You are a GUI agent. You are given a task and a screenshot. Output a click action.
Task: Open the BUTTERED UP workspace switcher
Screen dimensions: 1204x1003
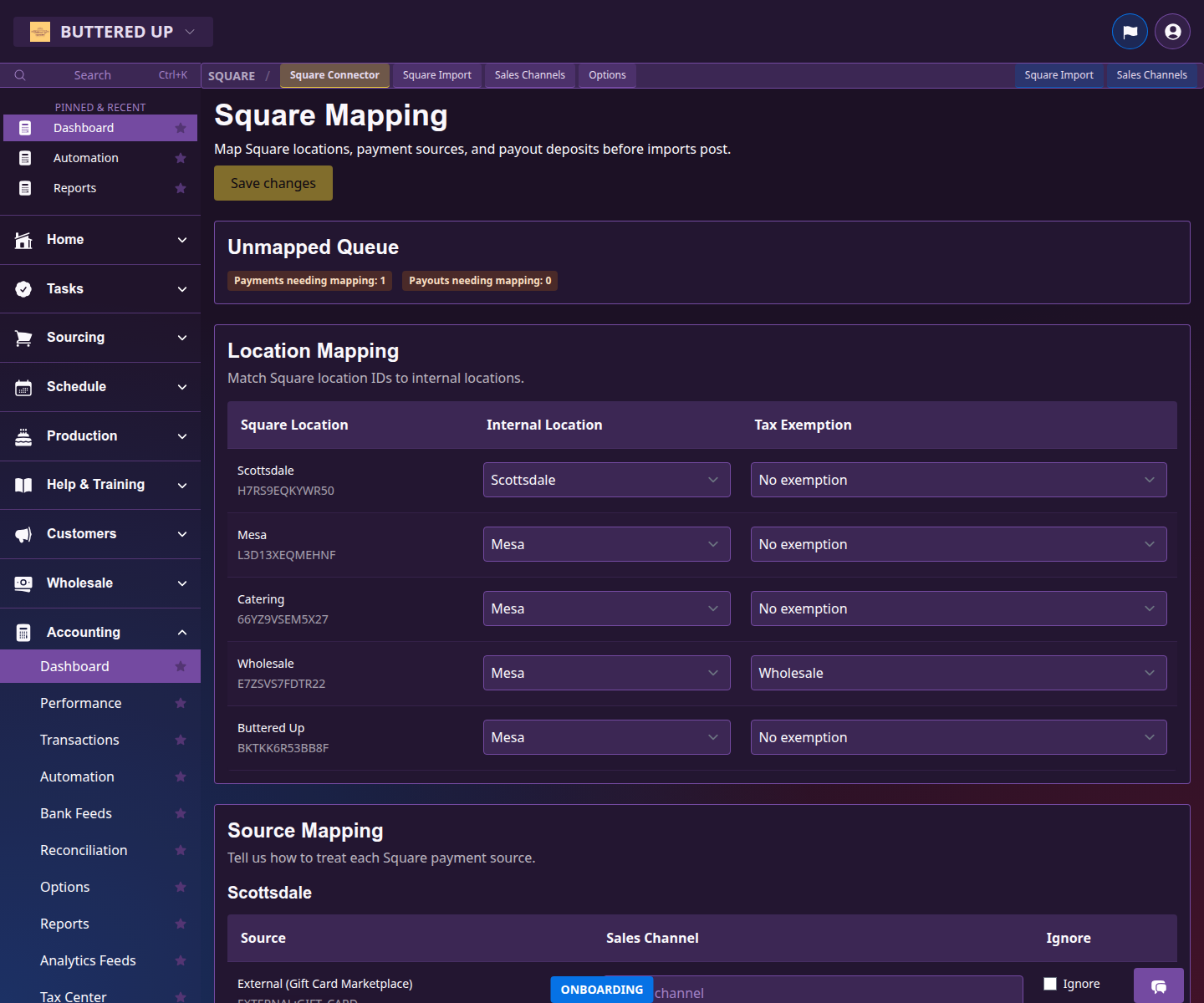tap(113, 31)
